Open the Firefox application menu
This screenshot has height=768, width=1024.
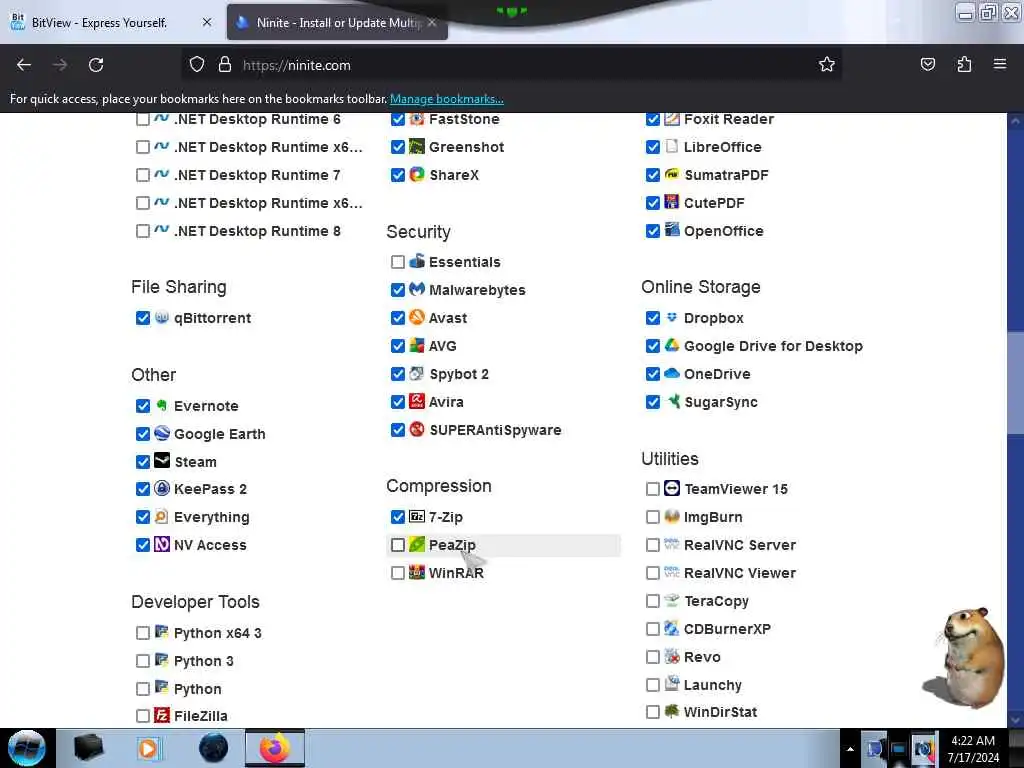click(x=1000, y=65)
